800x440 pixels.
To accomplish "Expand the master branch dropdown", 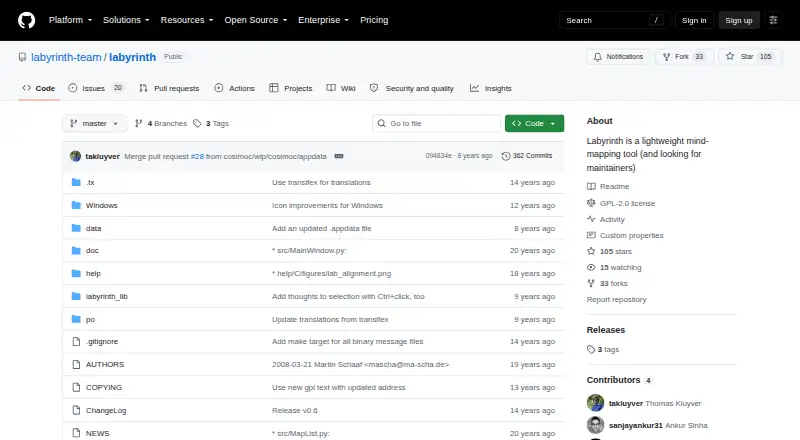I will tap(94, 124).
